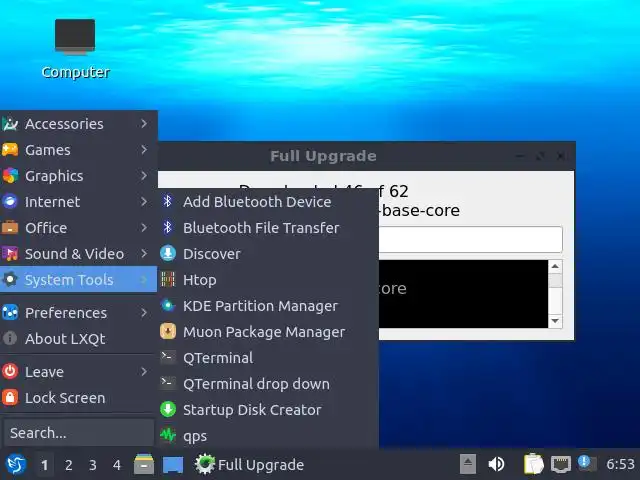Open the Games menu category
Viewport: 640px width, 480px height.
click(78, 150)
